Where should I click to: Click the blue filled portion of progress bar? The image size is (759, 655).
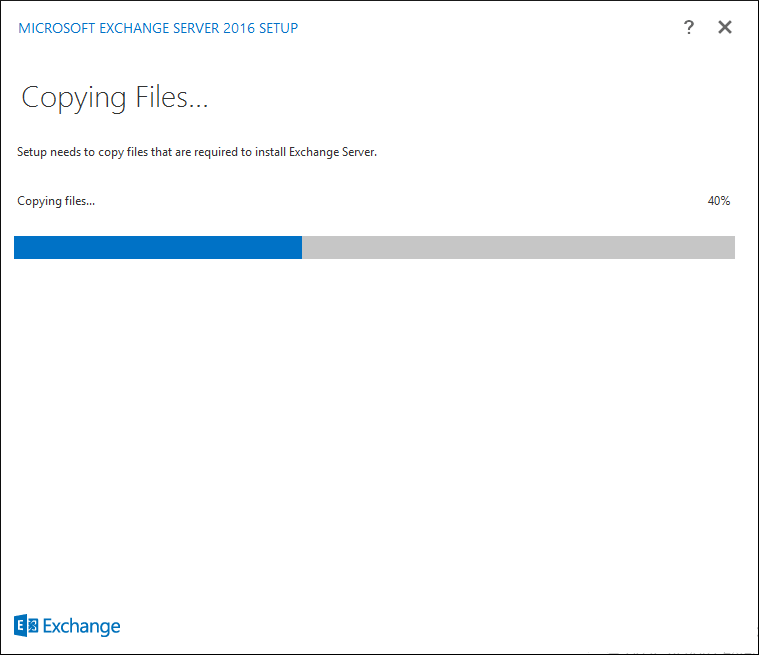click(x=158, y=247)
